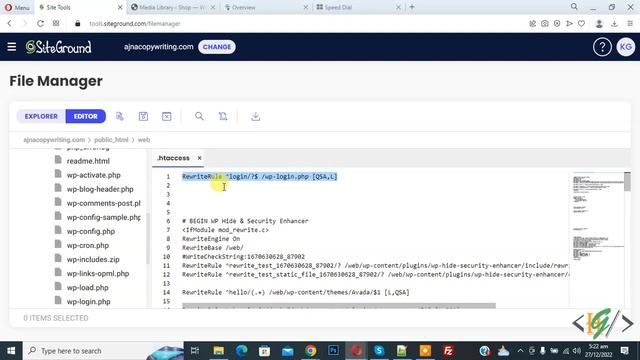This screenshot has height=360, width=640.
Task: Click web in the breadcrumb
Action: pyautogui.click(x=144, y=140)
